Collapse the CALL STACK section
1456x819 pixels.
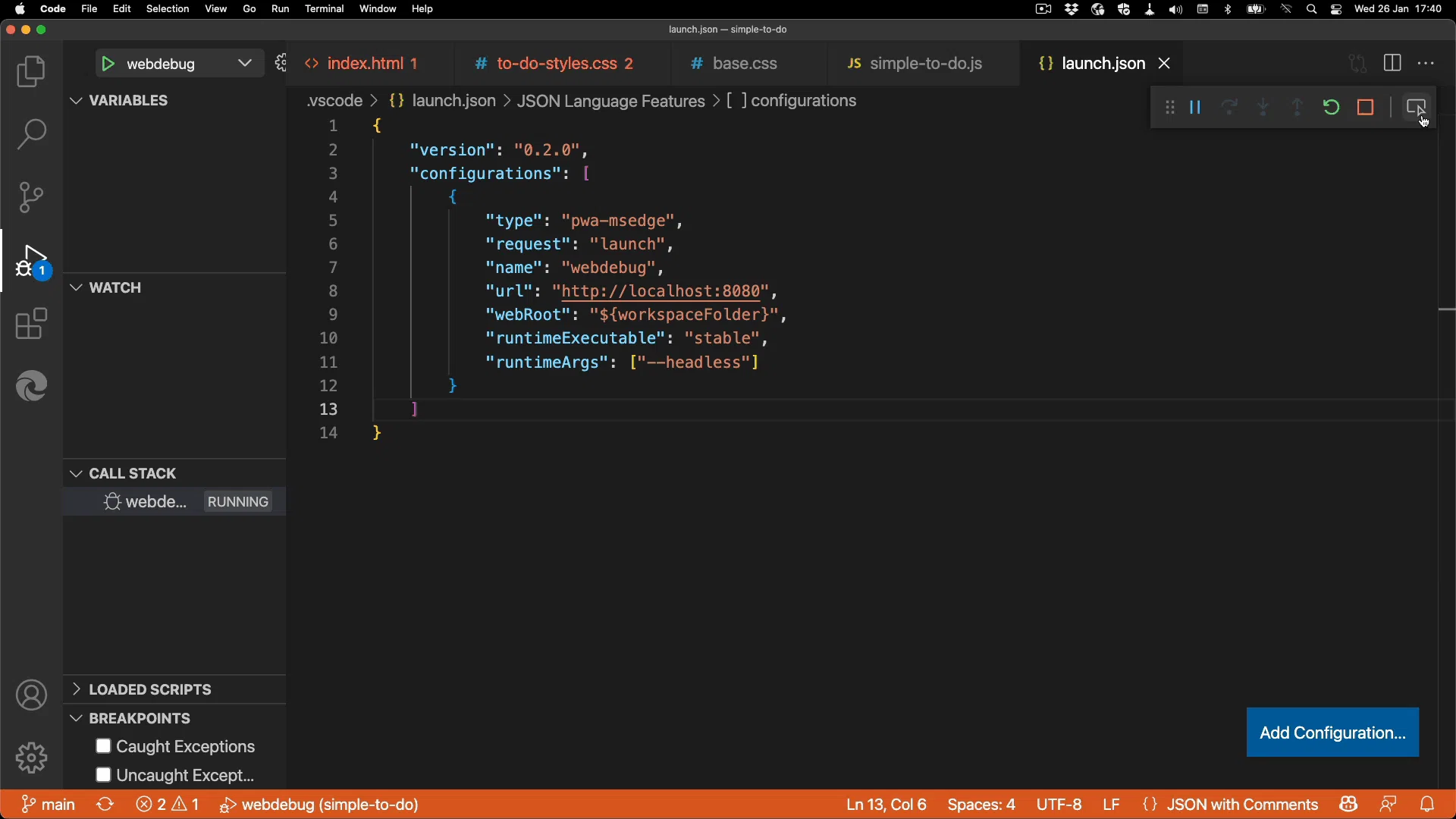tap(174, 474)
